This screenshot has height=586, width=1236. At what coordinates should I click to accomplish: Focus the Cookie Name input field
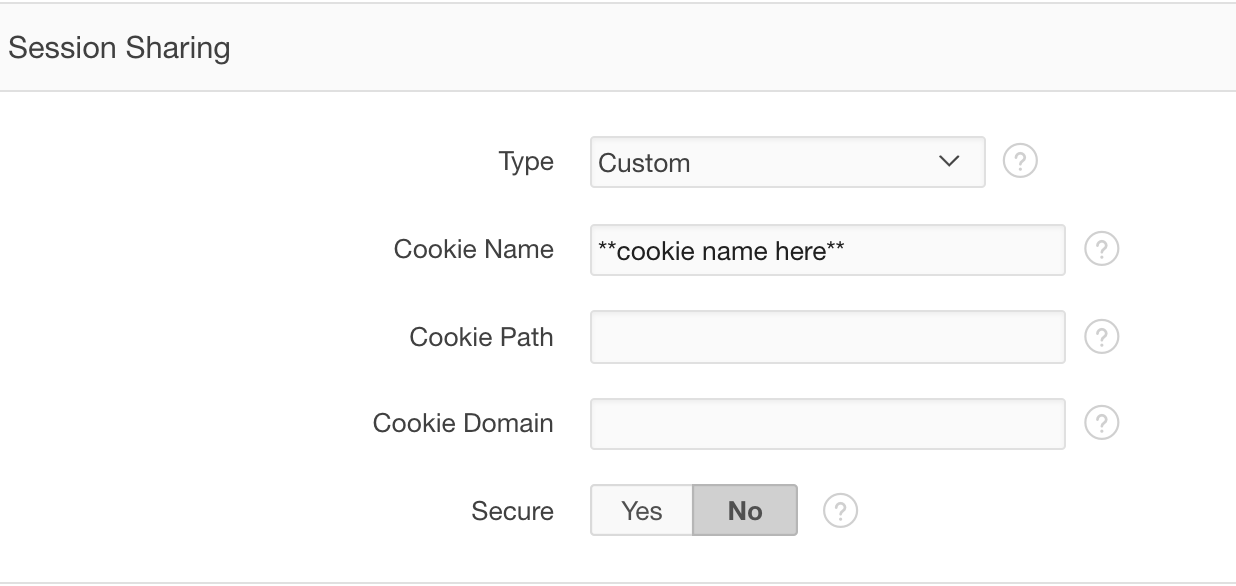828,249
